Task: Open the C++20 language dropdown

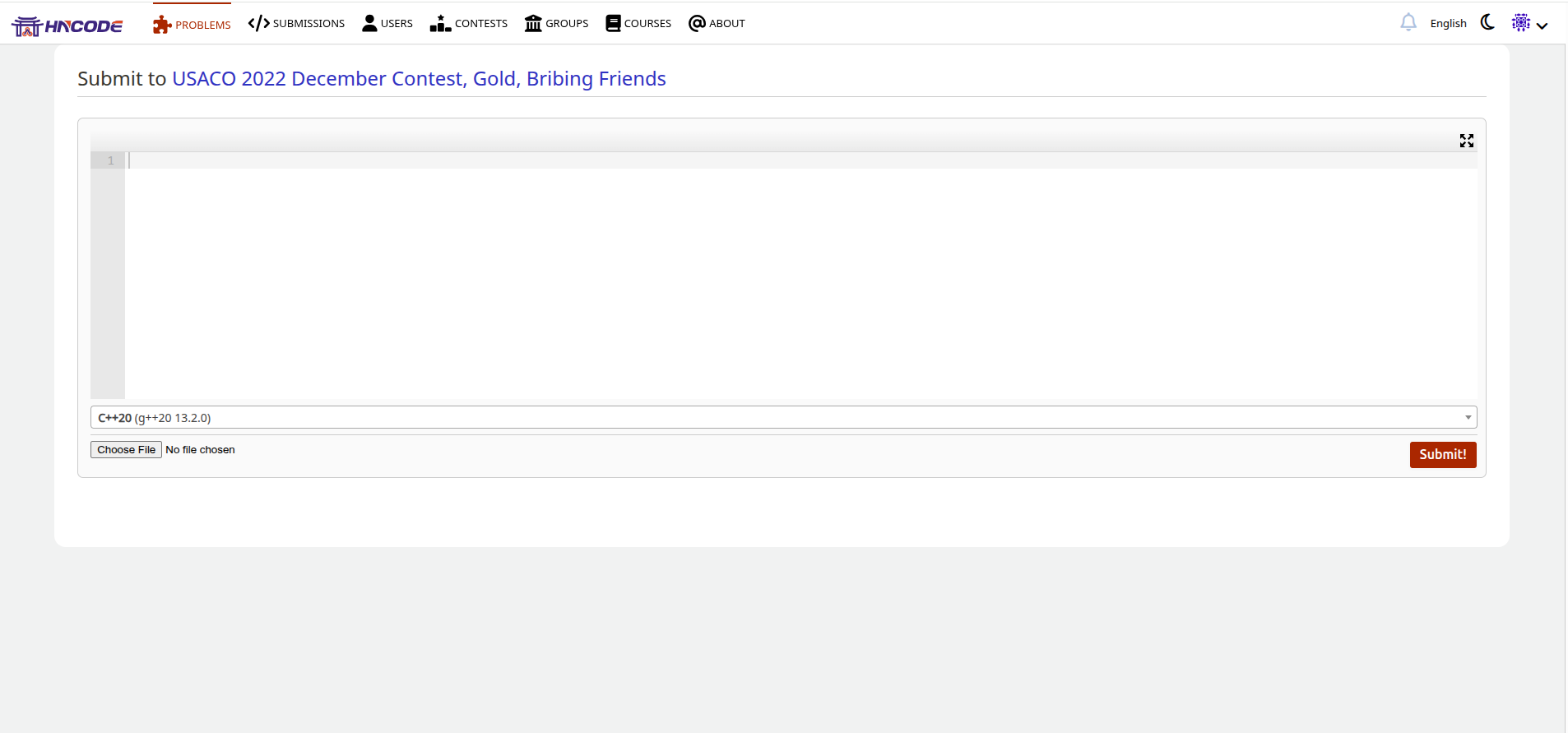Action: tap(783, 417)
